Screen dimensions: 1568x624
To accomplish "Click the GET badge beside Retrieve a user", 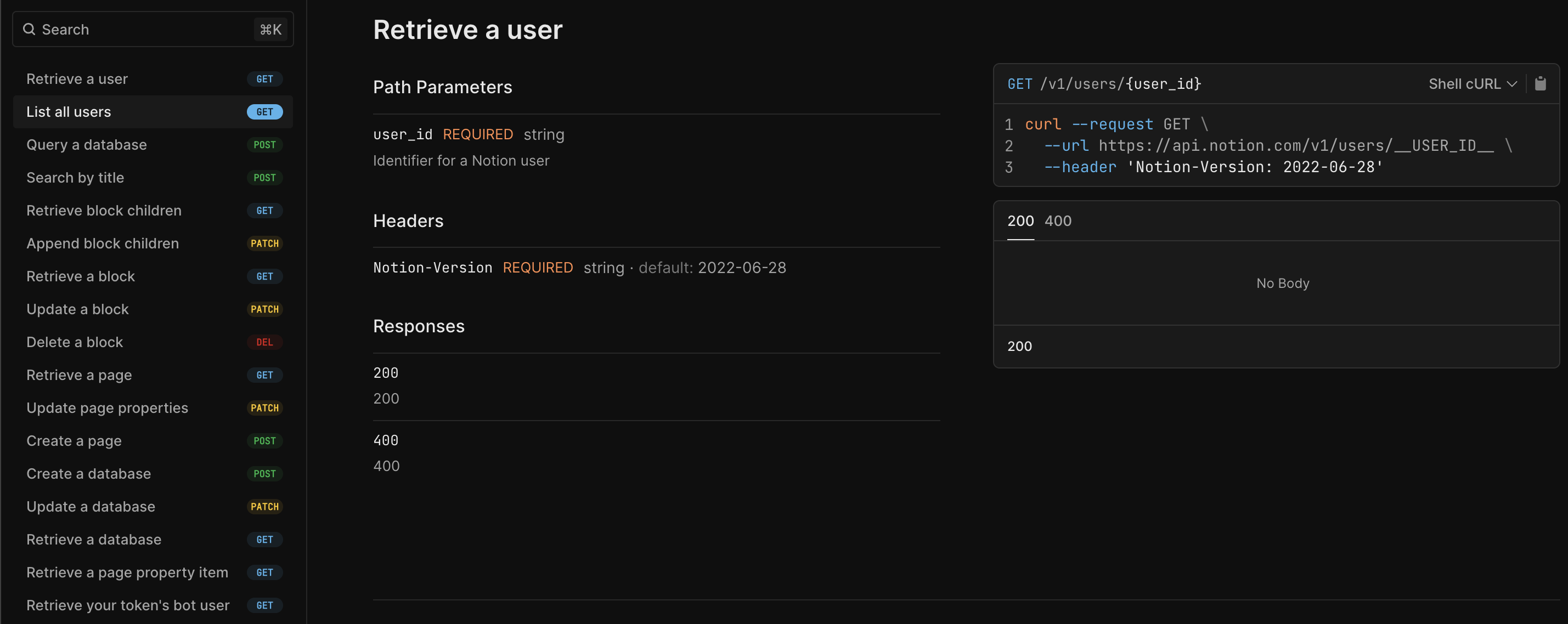I will [x=265, y=79].
